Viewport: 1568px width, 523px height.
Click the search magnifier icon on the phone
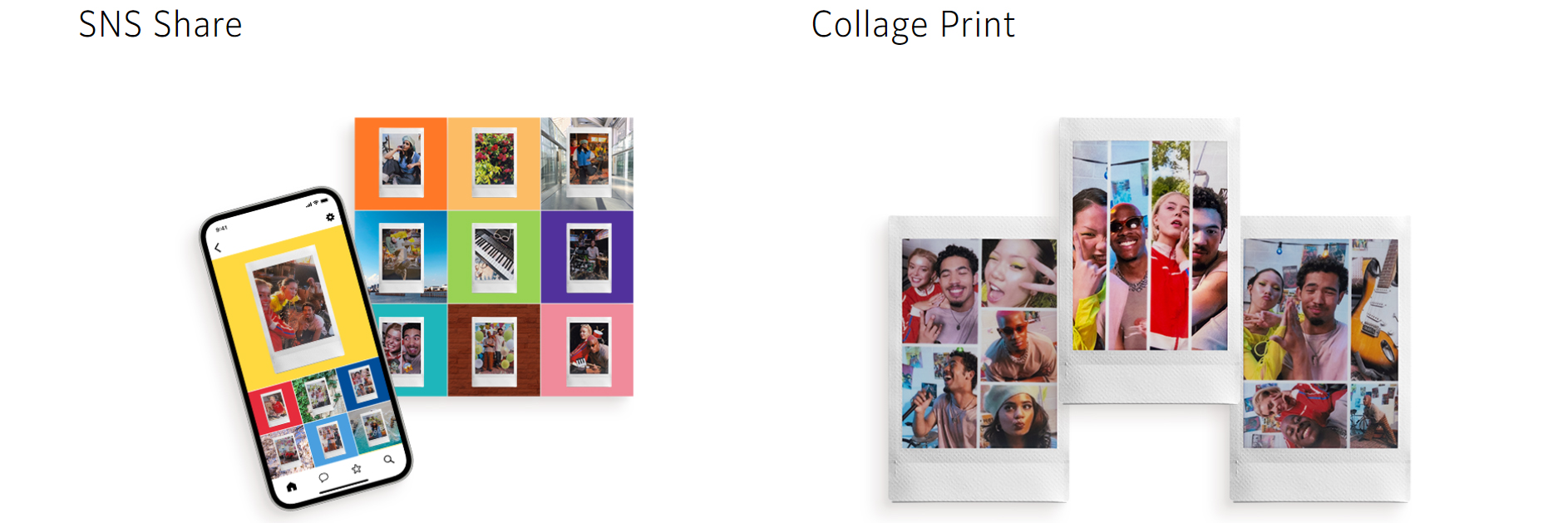(x=388, y=459)
